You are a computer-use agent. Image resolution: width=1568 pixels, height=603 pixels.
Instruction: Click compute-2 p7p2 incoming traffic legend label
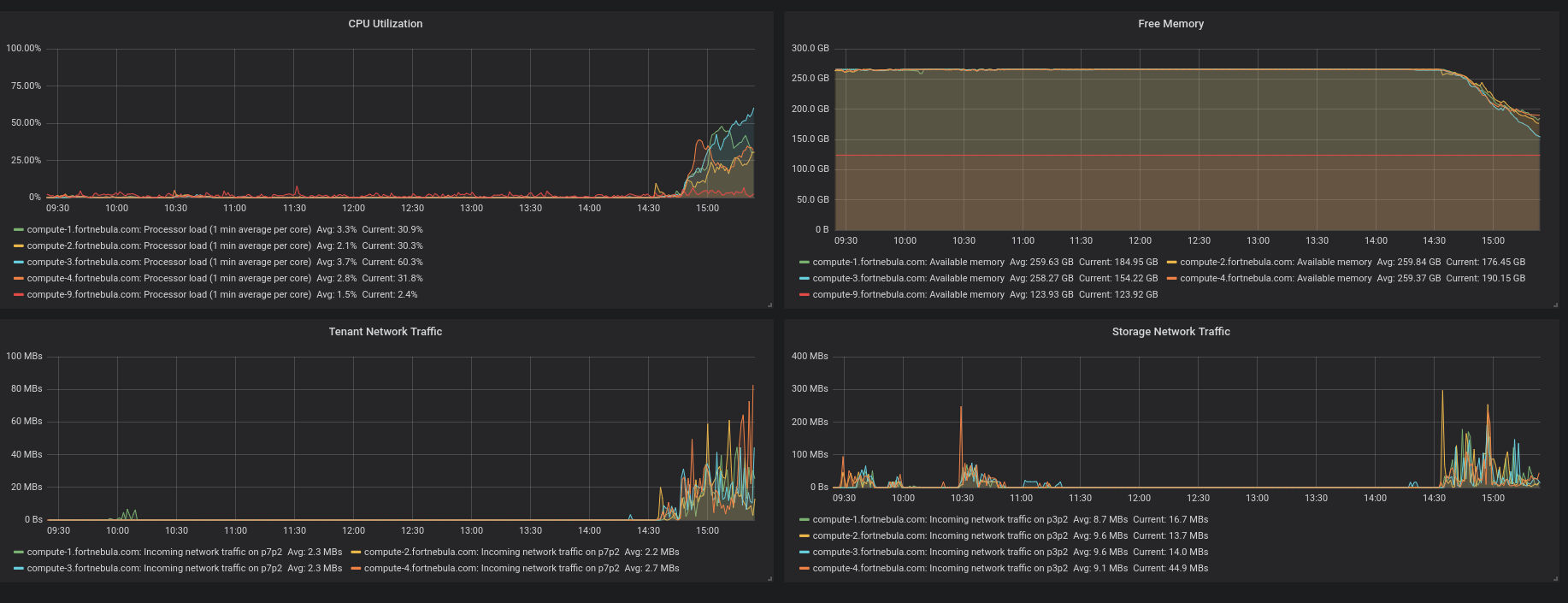pyautogui.click(x=493, y=552)
